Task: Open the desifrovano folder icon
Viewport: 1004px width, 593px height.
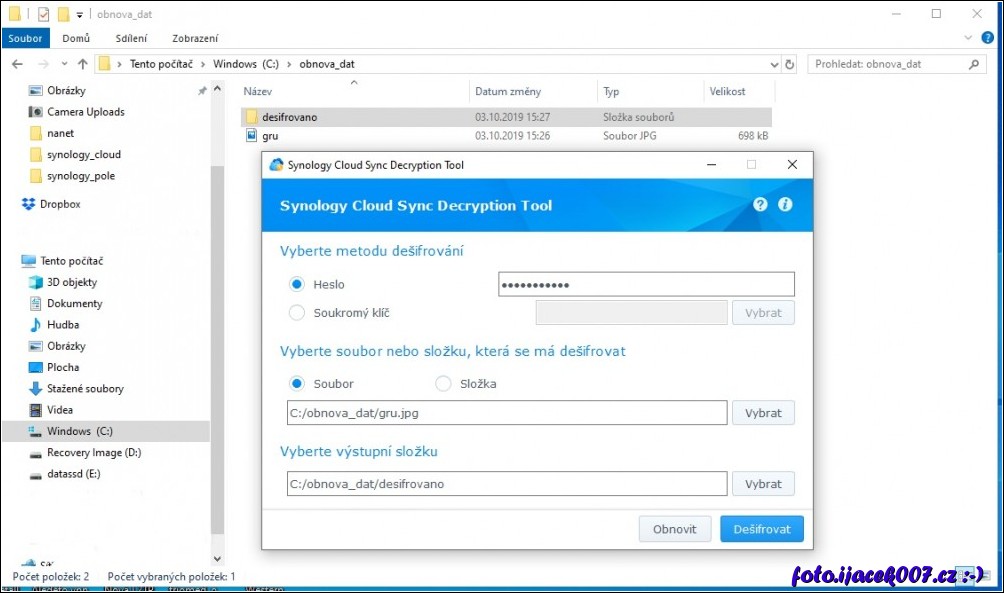Action: [252, 117]
